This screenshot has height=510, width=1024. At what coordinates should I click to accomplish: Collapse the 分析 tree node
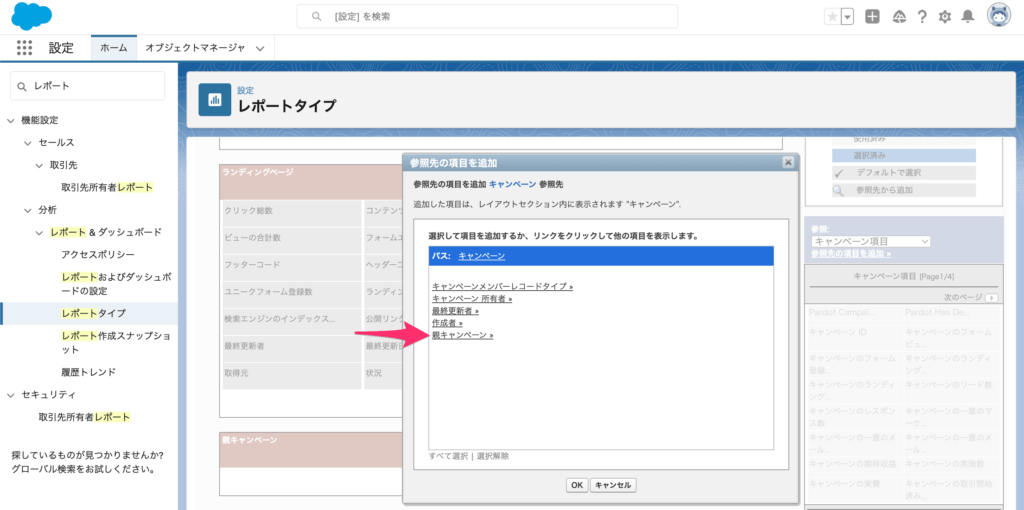pos(27,210)
